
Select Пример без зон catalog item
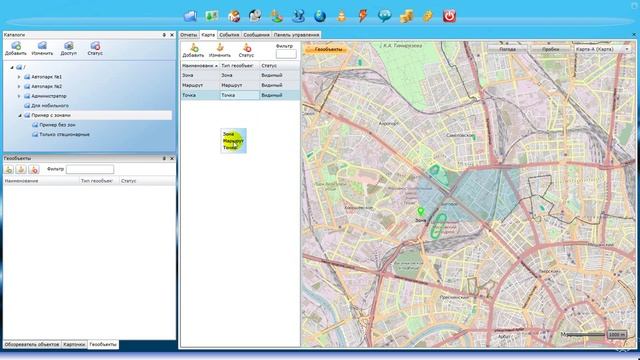pyautogui.click(x=58, y=125)
